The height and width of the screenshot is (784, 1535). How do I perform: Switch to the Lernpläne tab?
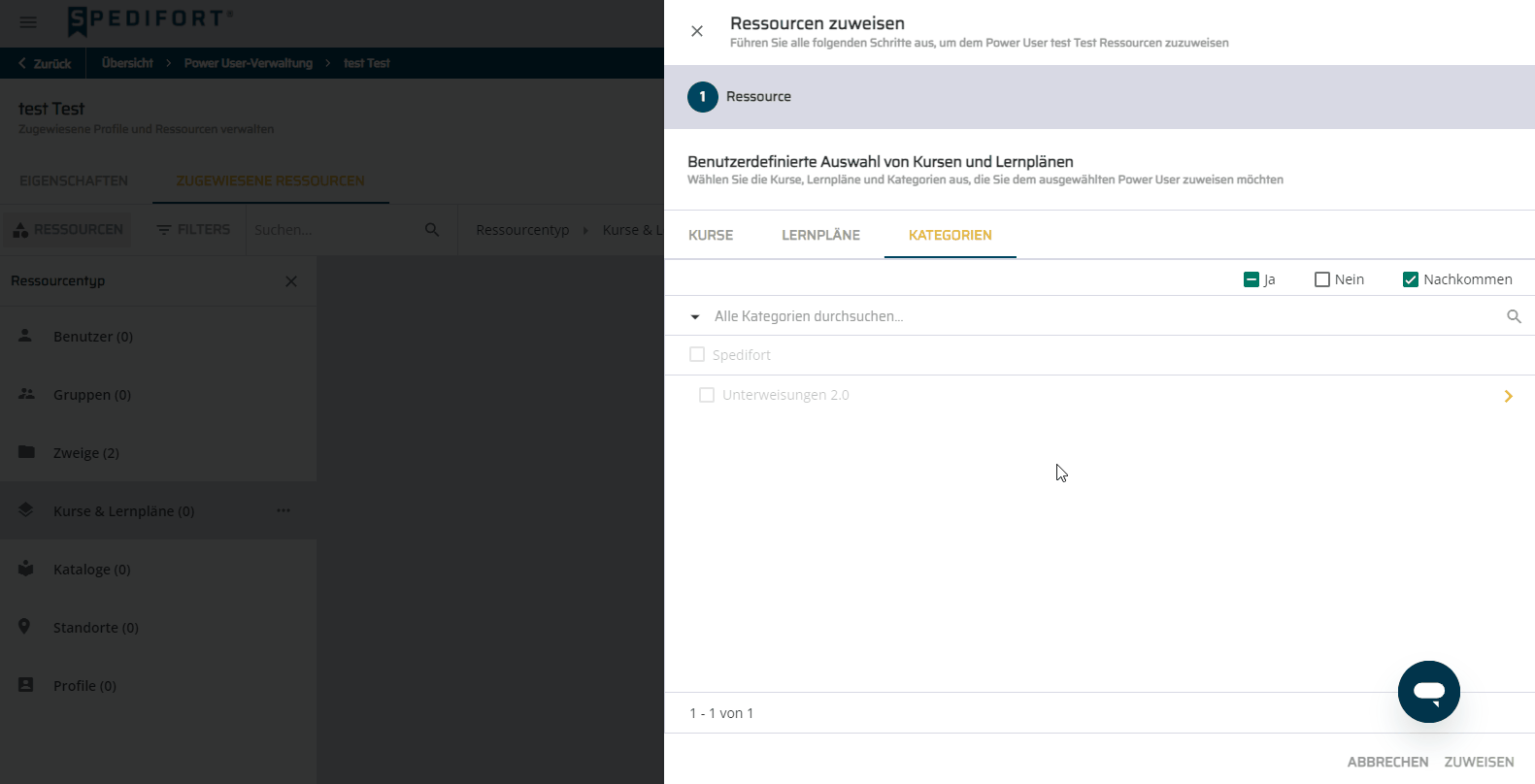tap(820, 235)
